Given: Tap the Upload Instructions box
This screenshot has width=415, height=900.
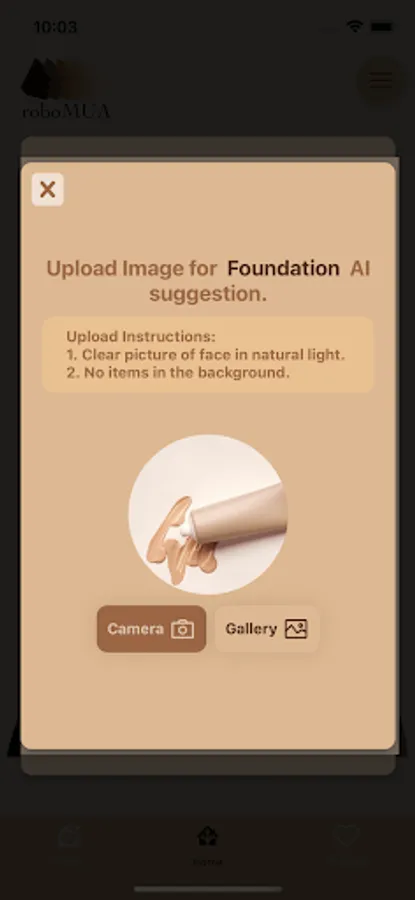Looking at the screenshot, I should pos(207,355).
